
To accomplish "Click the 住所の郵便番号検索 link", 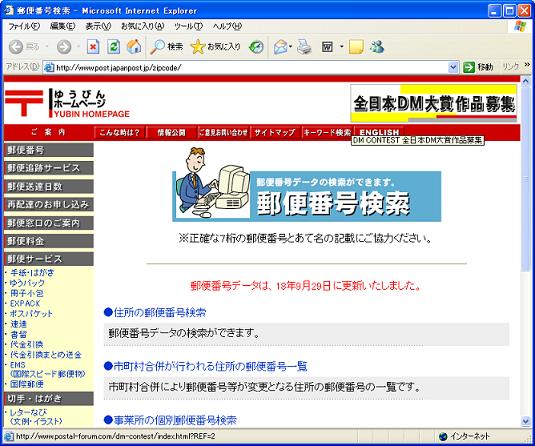I will [x=160, y=312].
